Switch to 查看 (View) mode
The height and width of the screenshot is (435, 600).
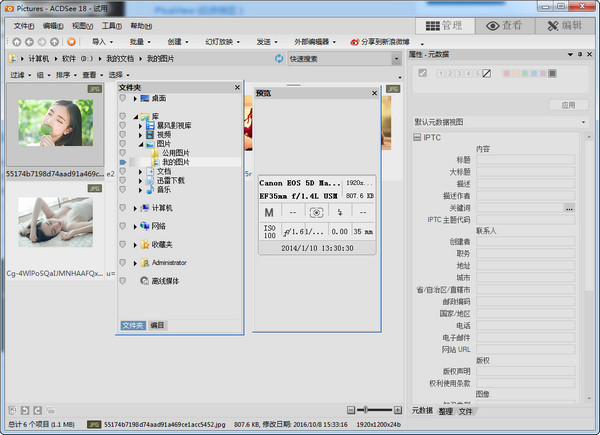tap(504, 26)
